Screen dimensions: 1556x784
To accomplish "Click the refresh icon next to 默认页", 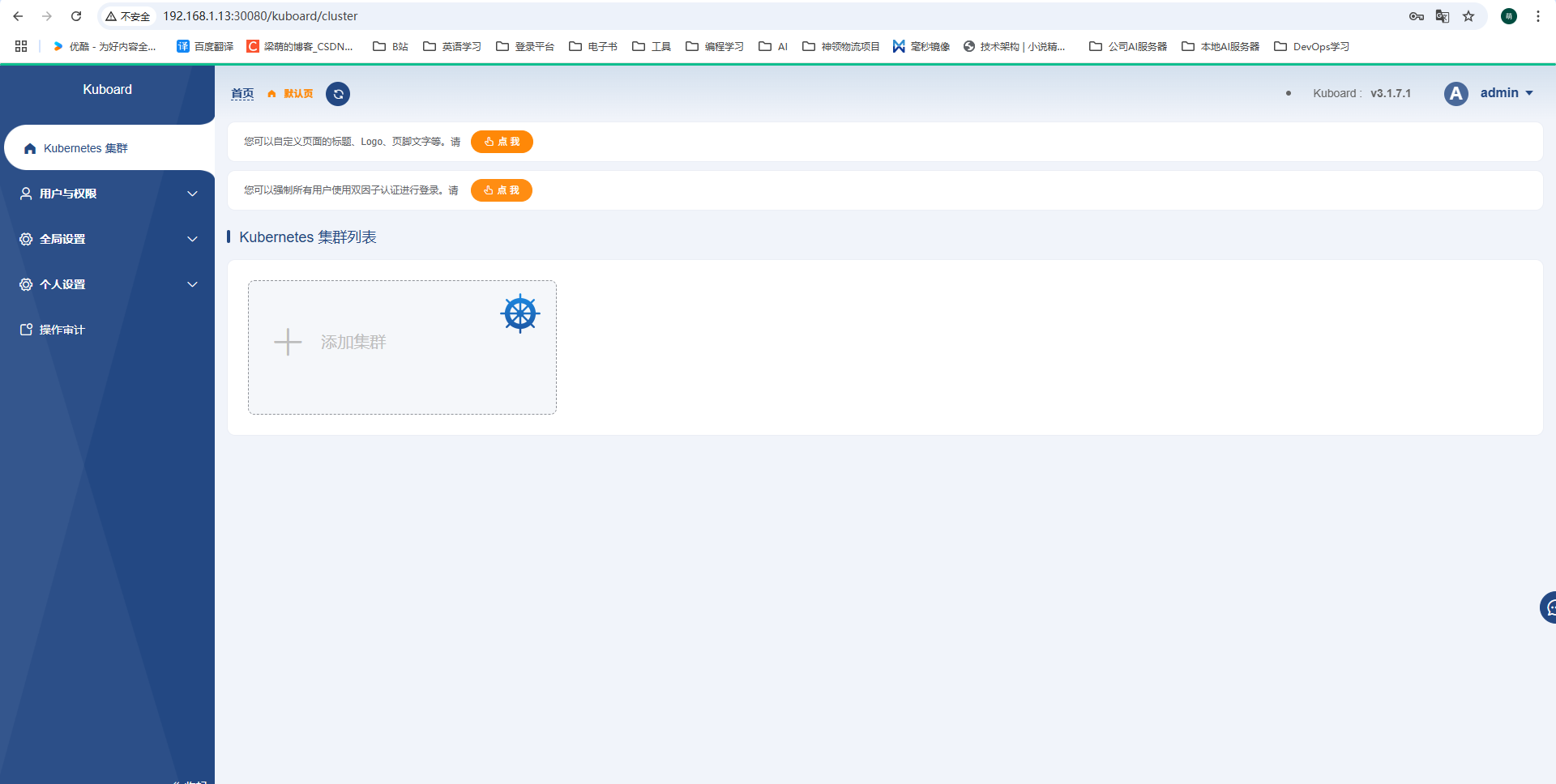I will (338, 94).
